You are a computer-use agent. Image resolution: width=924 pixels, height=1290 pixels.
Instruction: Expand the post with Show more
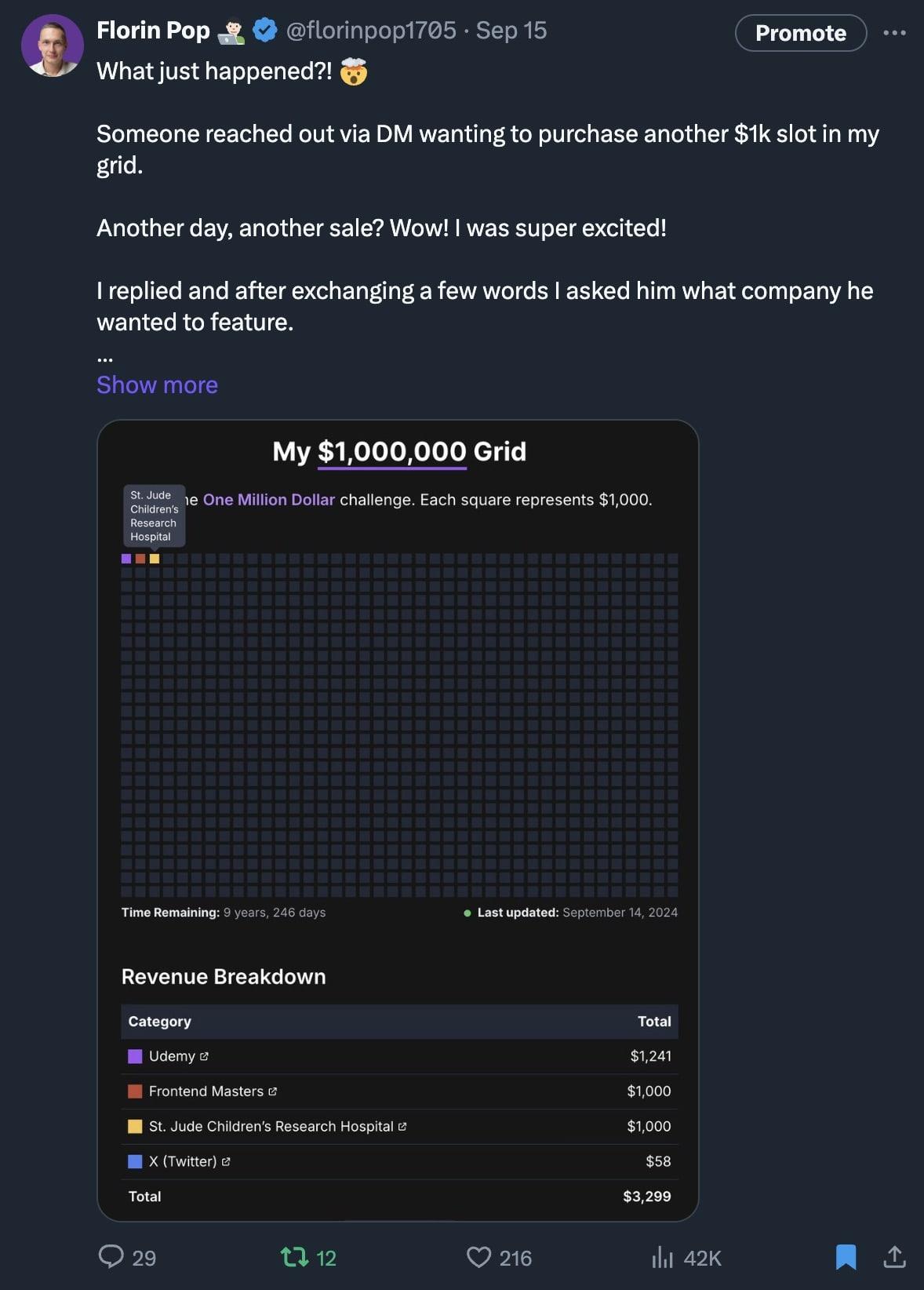(x=157, y=384)
